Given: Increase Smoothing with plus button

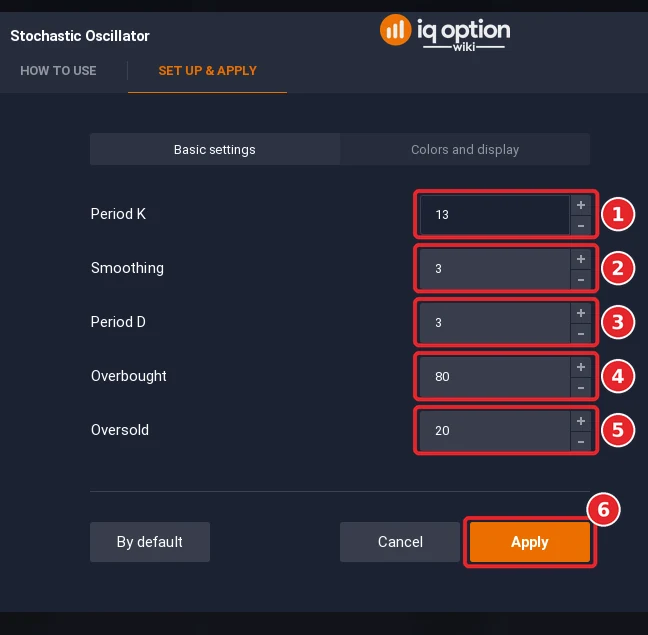Looking at the screenshot, I should tap(581, 259).
